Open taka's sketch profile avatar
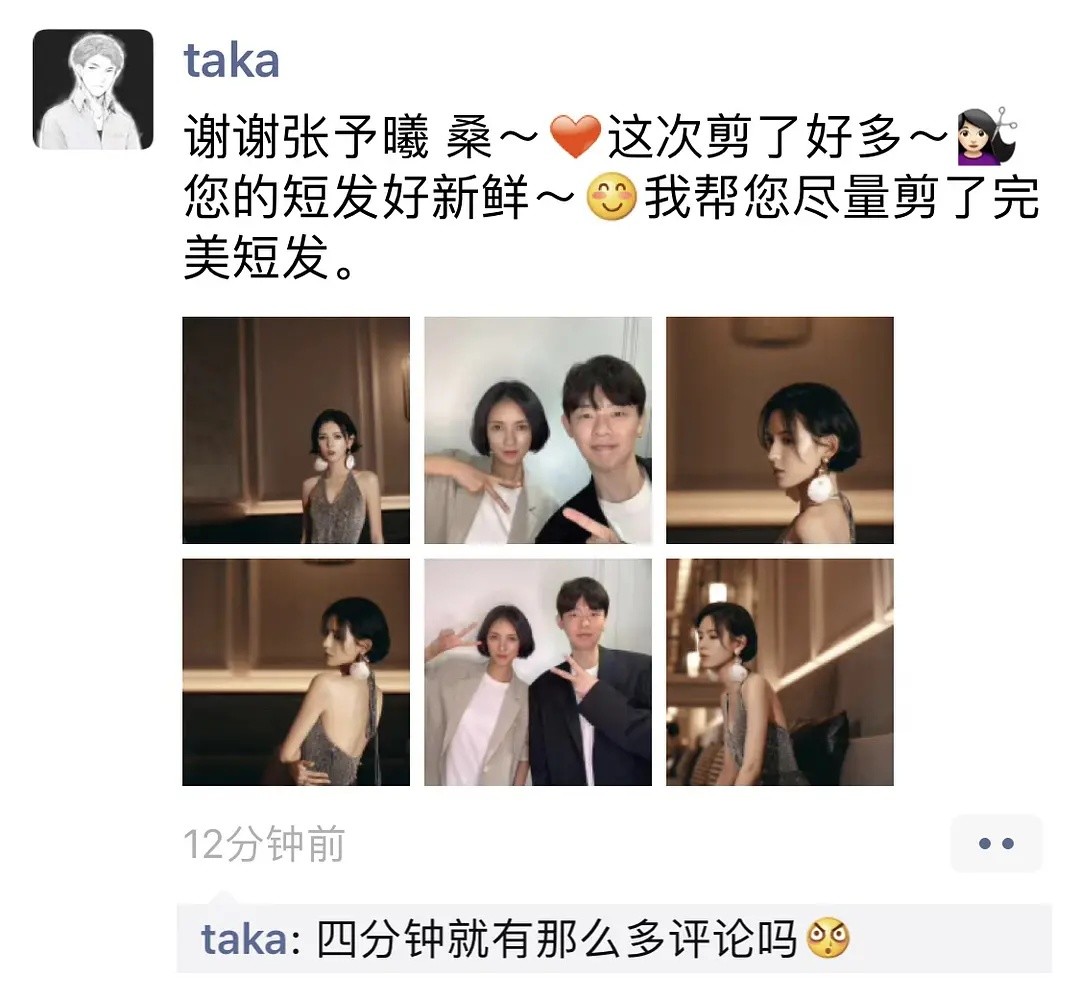The image size is (1080, 999). tap(93, 90)
